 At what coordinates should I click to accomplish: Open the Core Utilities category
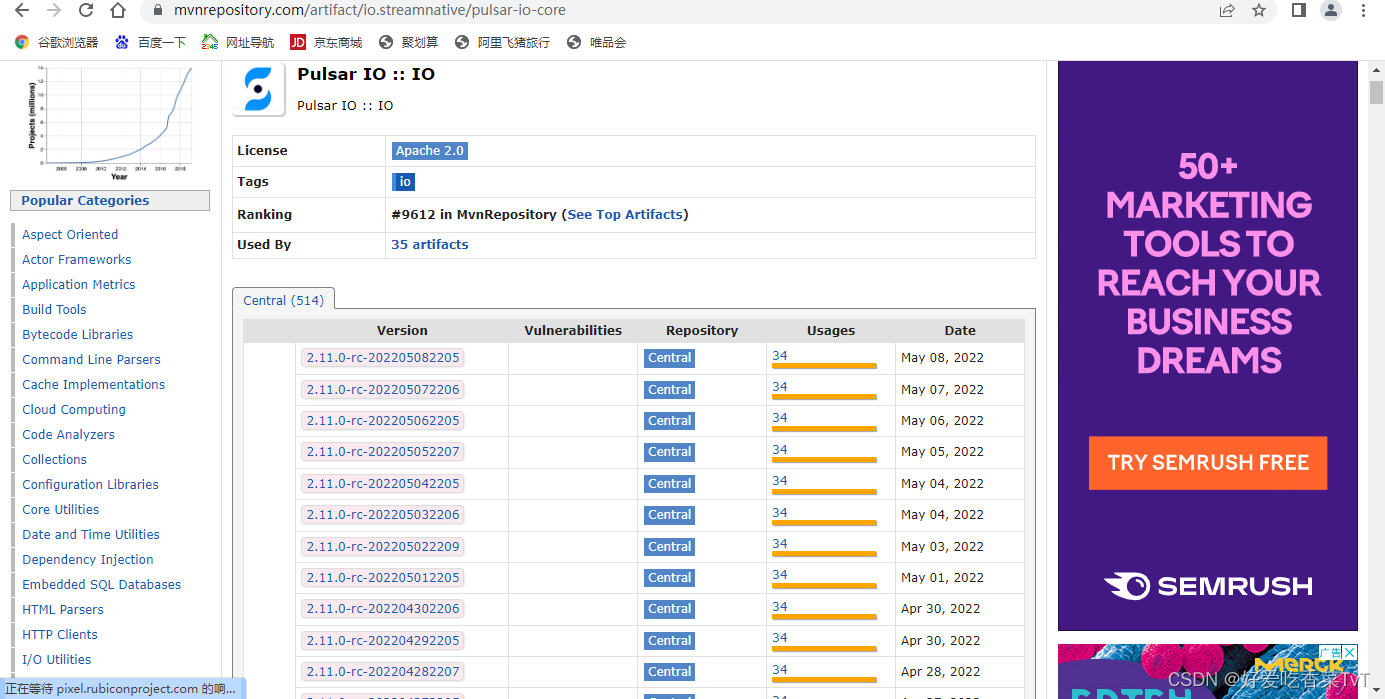click(61, 509)
